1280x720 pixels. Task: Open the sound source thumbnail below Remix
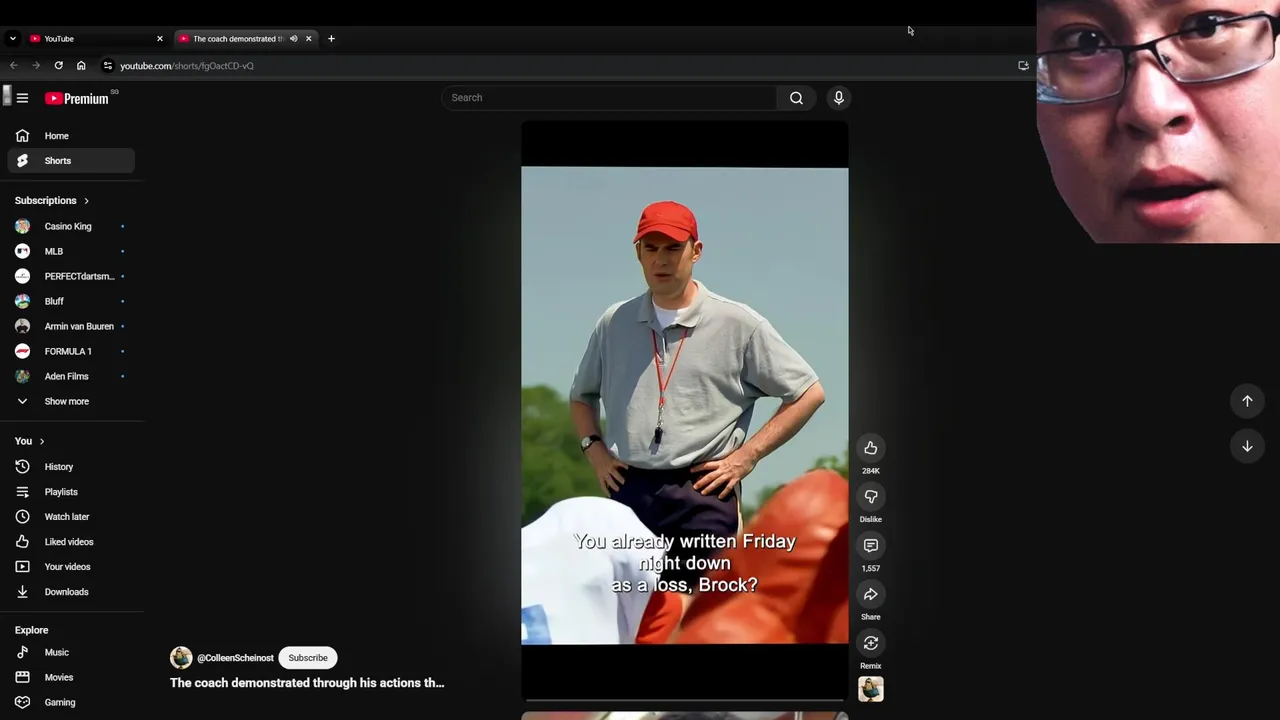(871, 689)
